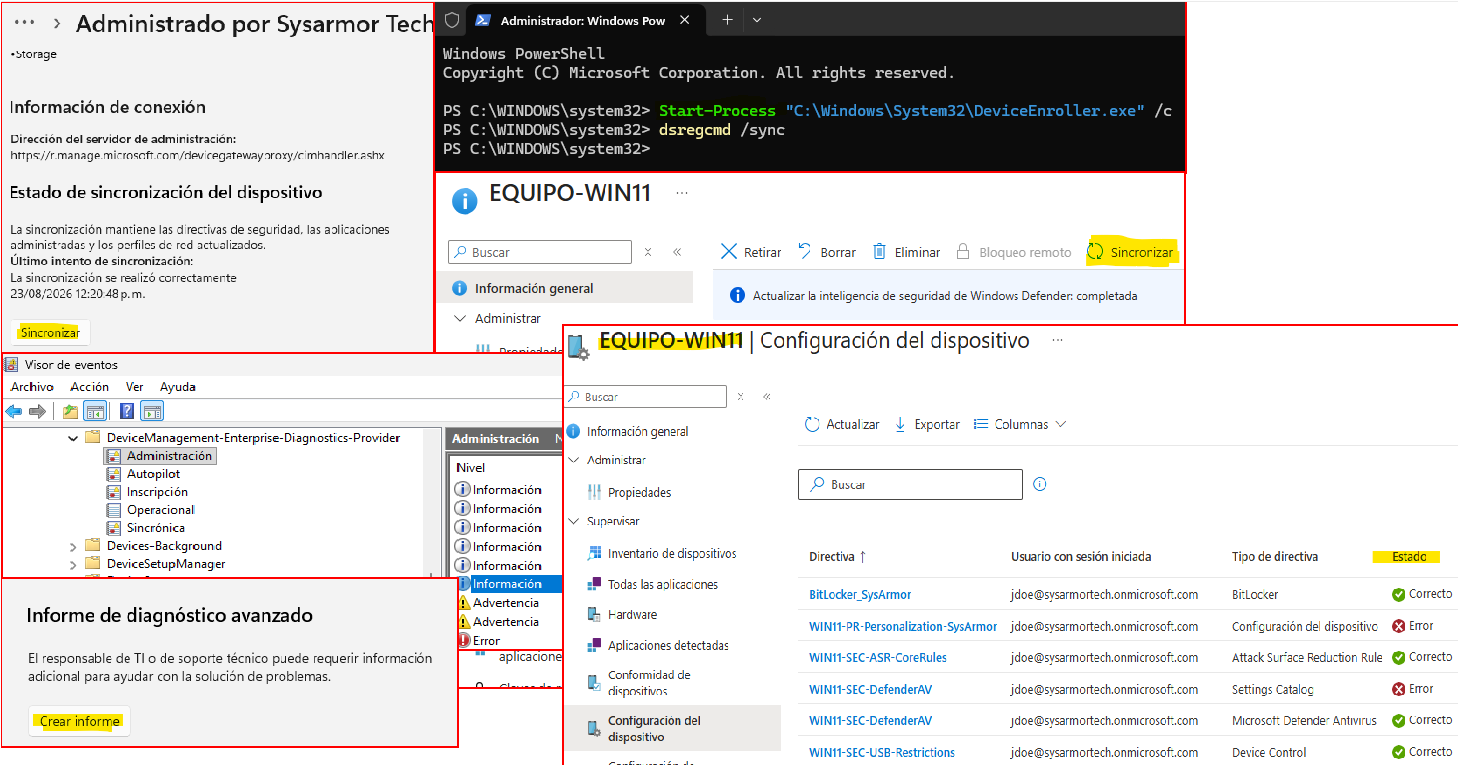Select the Operacional log in the tree
Screen dimensions: 1459x766
click(150, 509)
